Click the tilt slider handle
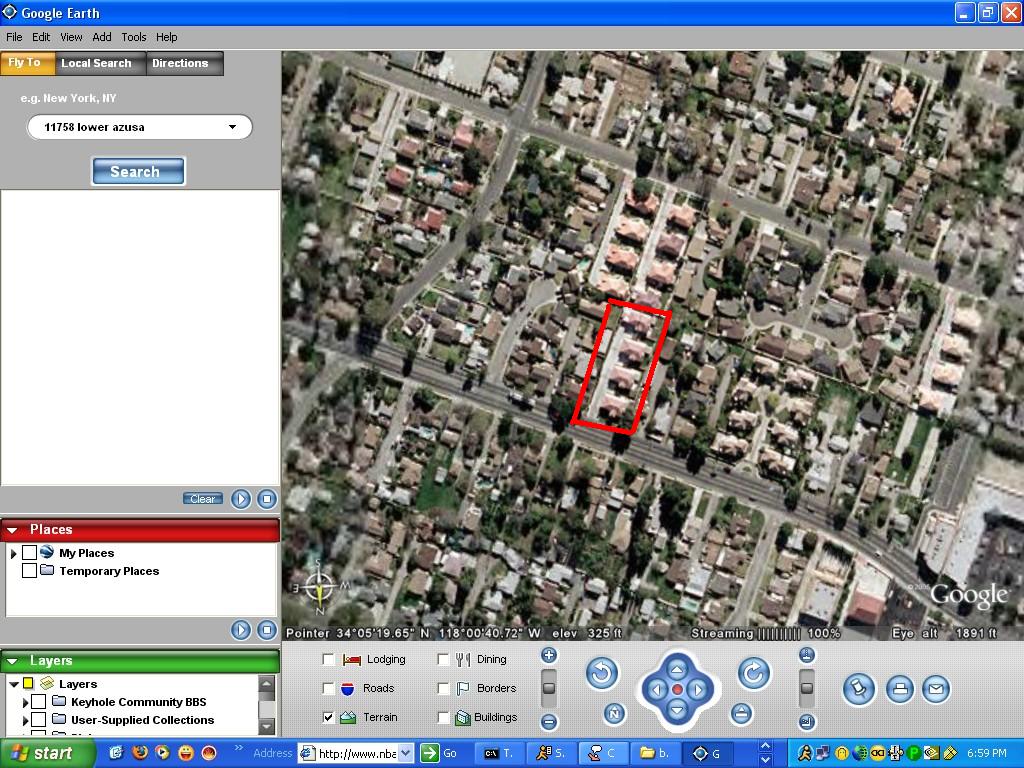Image resolution: width=1024 pixels, height=768 pixels. [807, 688]
